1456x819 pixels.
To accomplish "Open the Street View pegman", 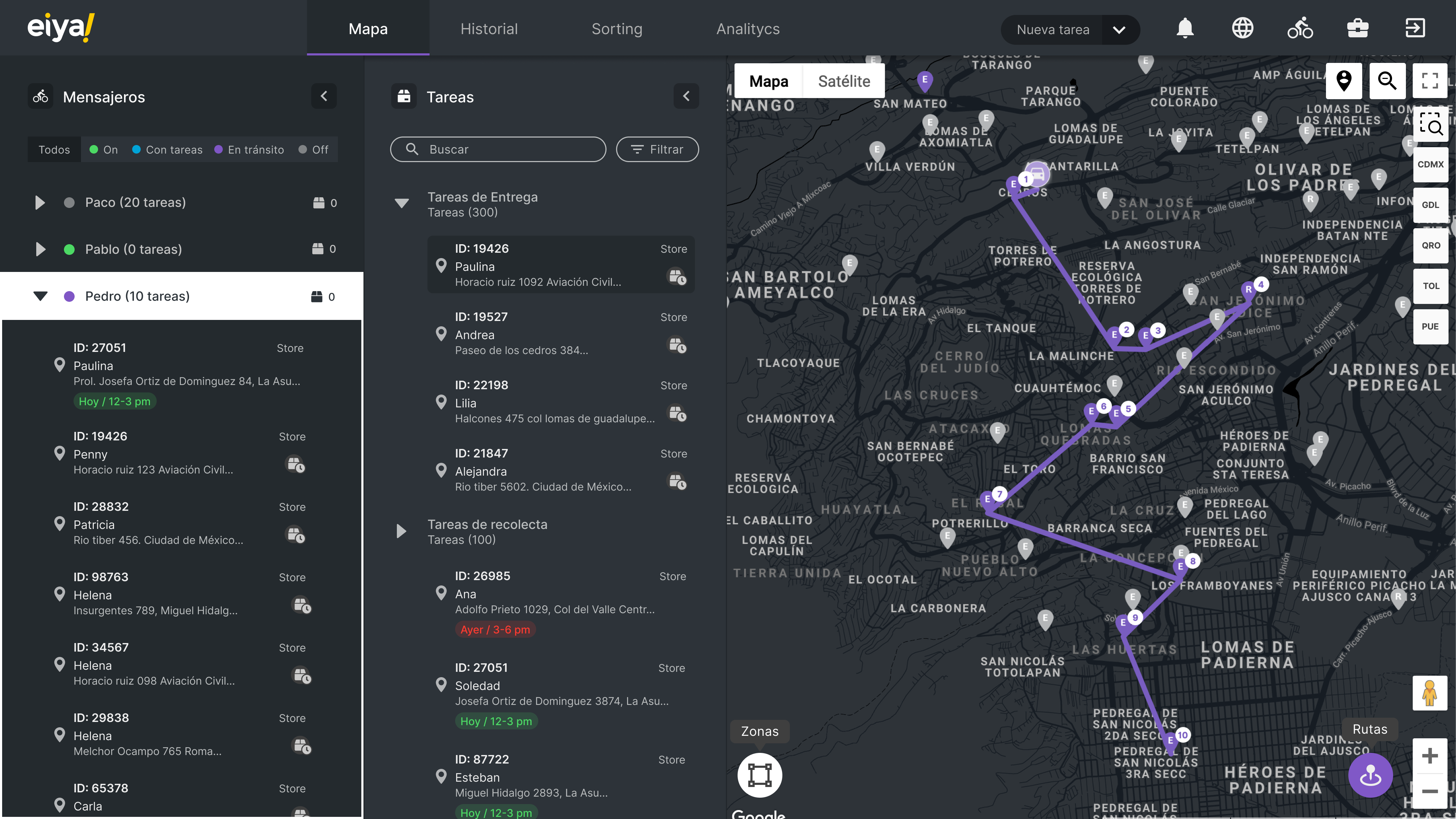I will 1429,694.
